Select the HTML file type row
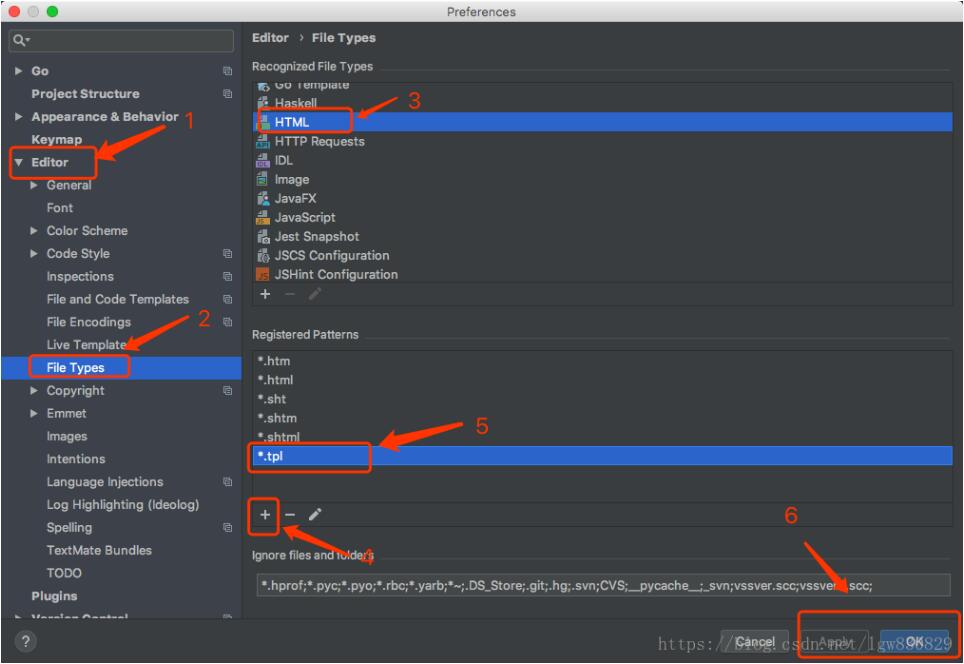The width and height of the screenshot is (964, 664). pyautogui.click(x=602, y=122)
